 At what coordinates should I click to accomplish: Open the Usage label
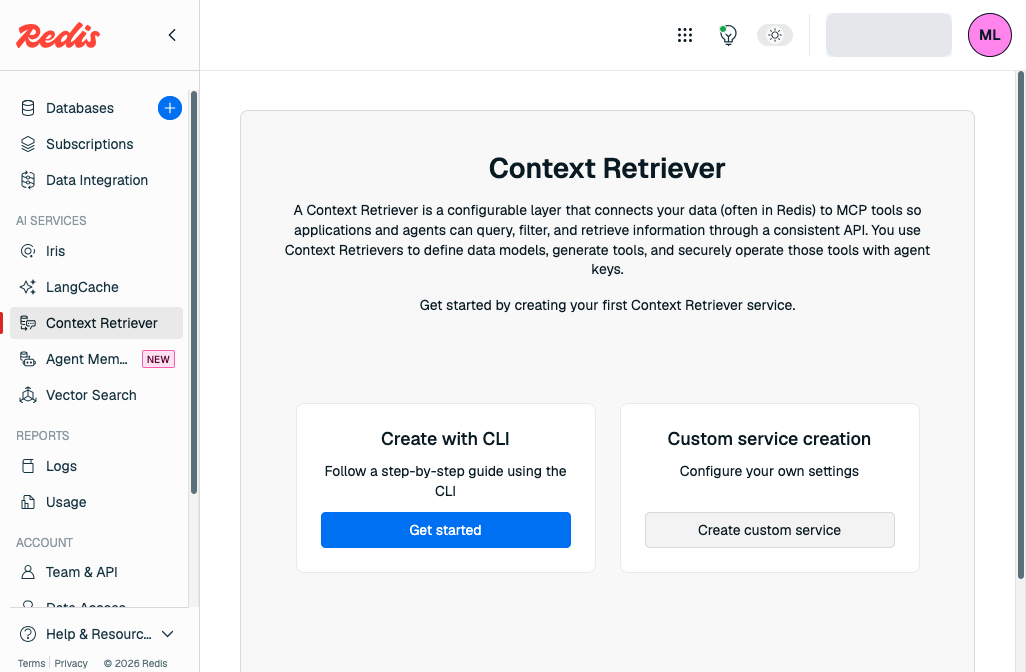click(66, 502)
